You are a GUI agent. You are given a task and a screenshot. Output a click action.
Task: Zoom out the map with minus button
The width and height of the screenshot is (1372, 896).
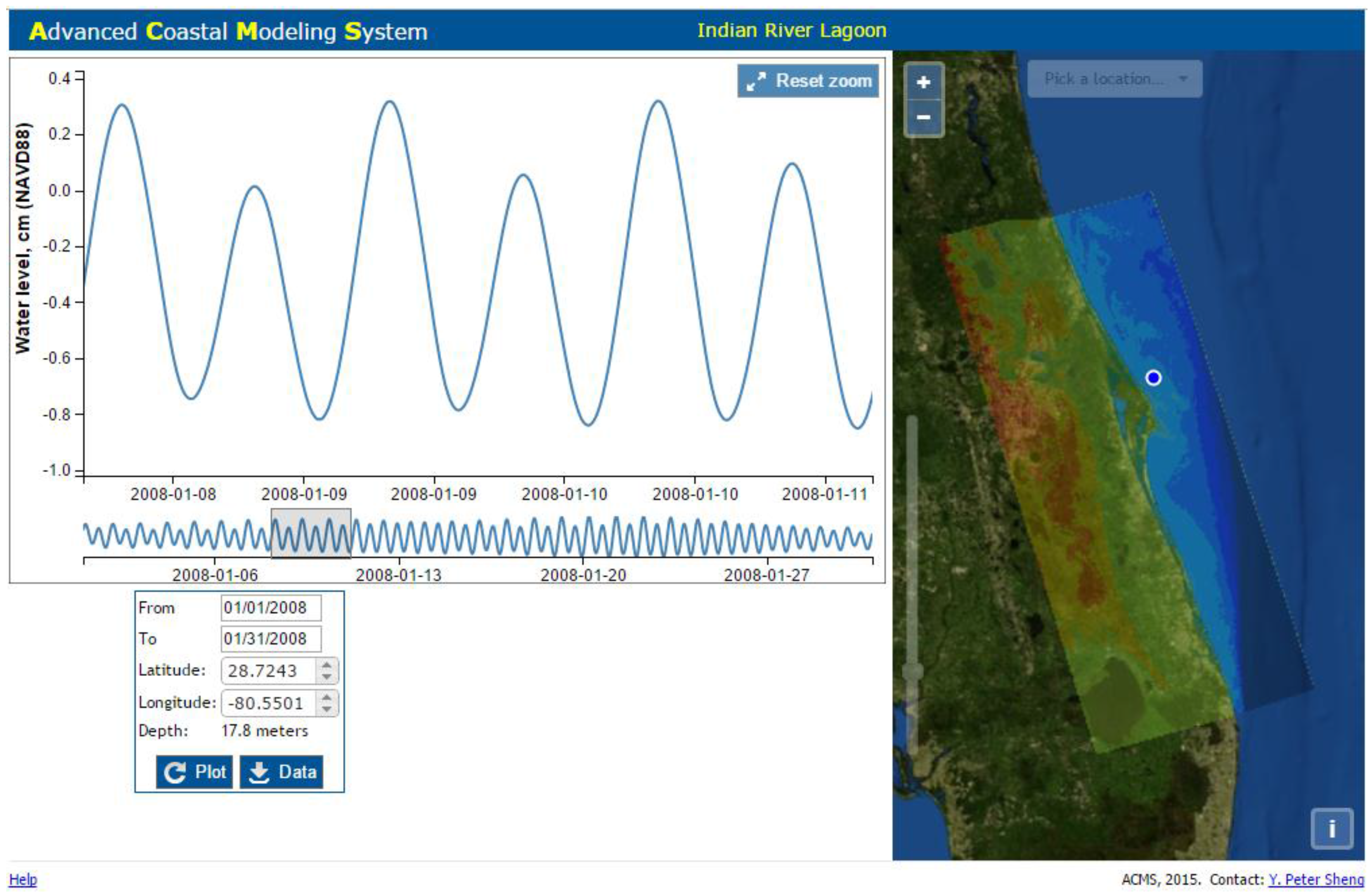pos(923,117)
